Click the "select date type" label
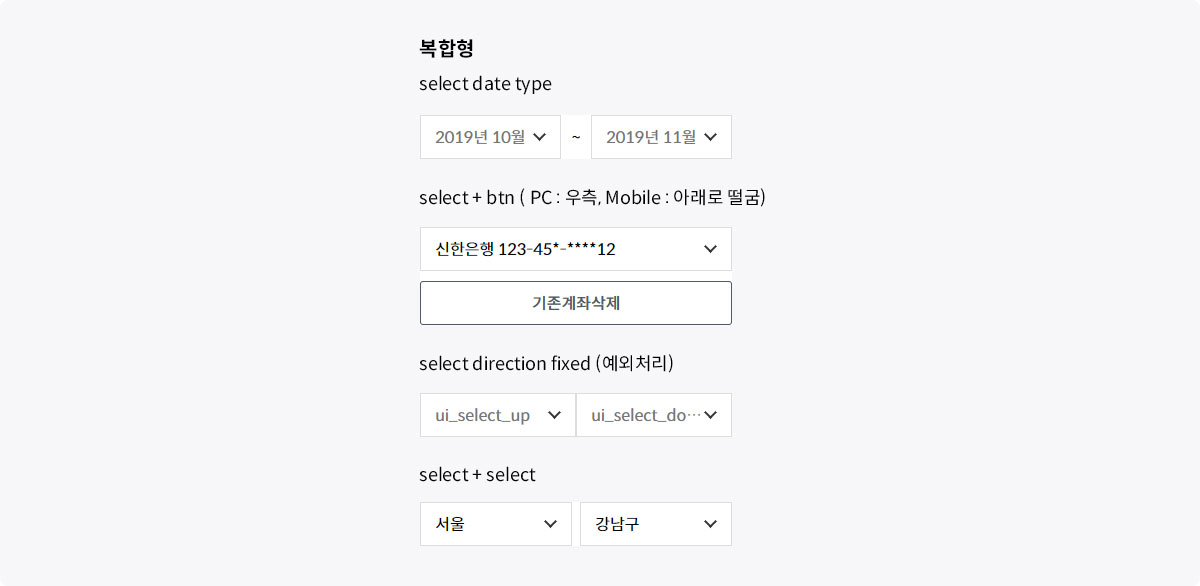The image size is (1200, 586). pos(485,84)
